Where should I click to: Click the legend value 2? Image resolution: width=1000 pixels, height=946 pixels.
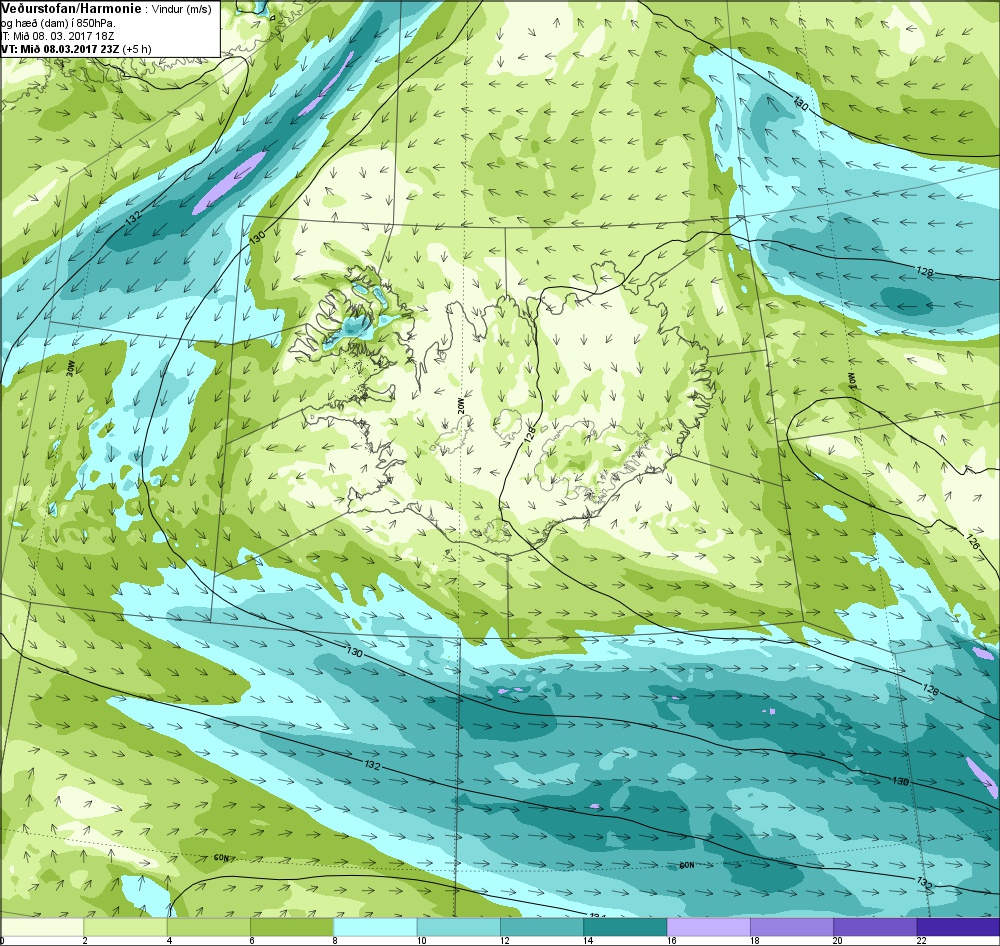click(84, 940)
